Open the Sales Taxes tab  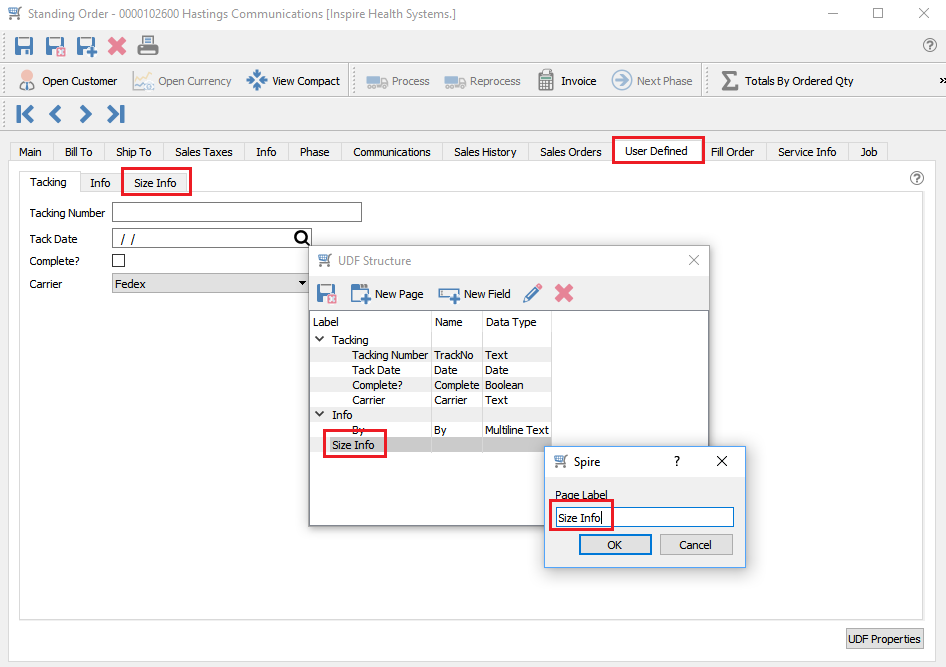click(203, 152)
